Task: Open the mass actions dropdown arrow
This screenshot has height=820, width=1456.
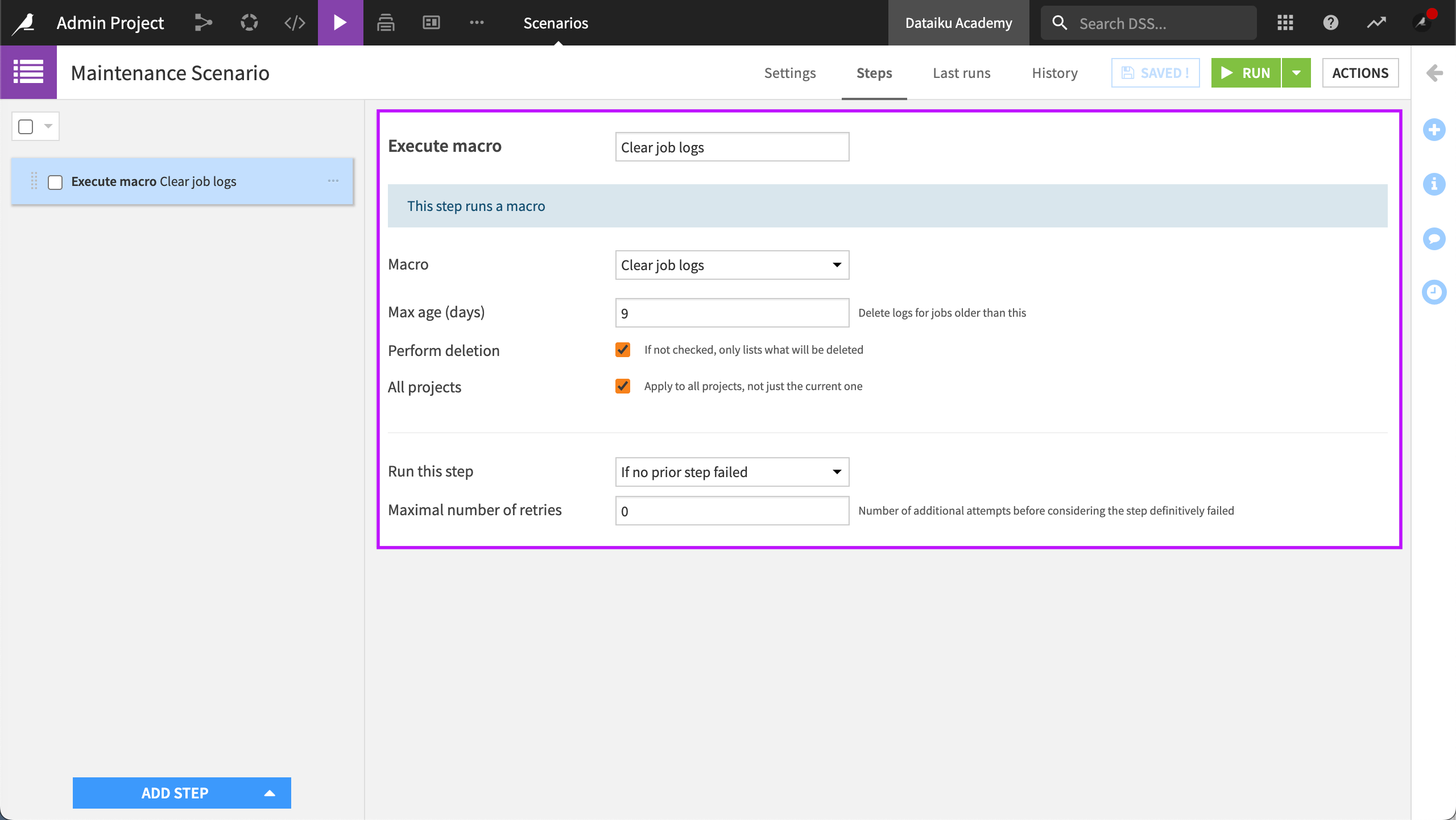Action: [x=48, y=126]
